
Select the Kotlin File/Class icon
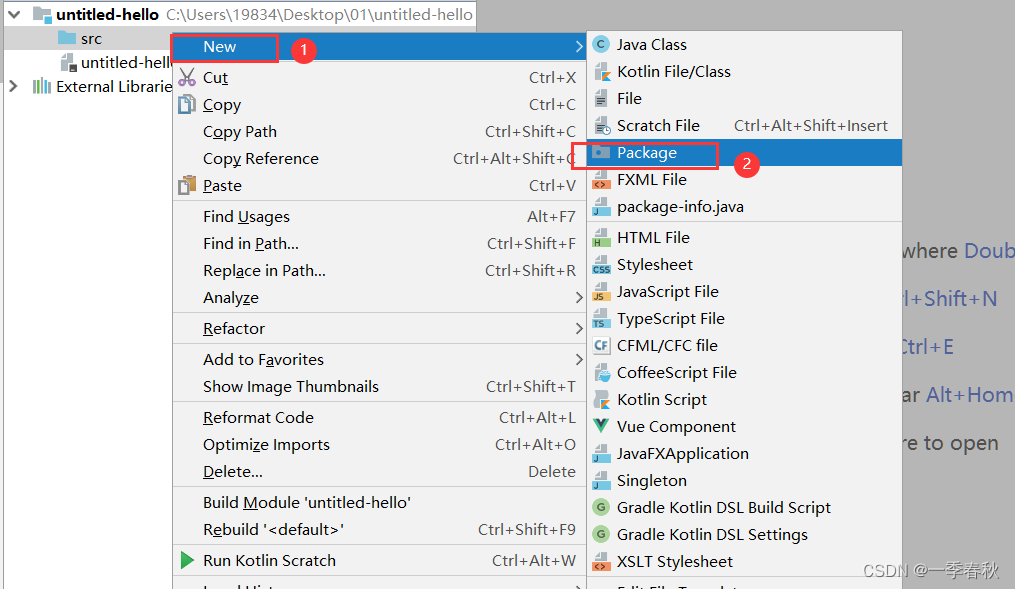[x=600, y=71]
